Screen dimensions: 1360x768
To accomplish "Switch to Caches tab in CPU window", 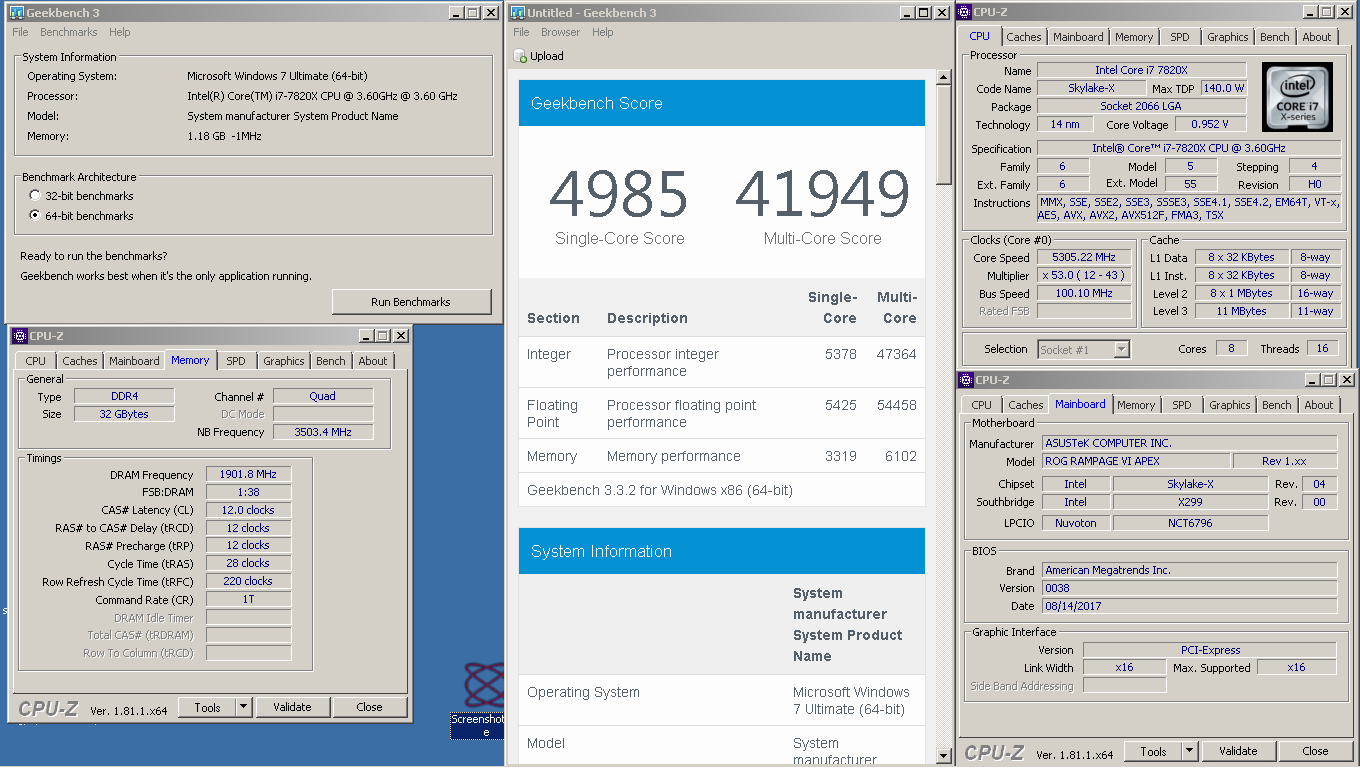I will [1024, 37].
